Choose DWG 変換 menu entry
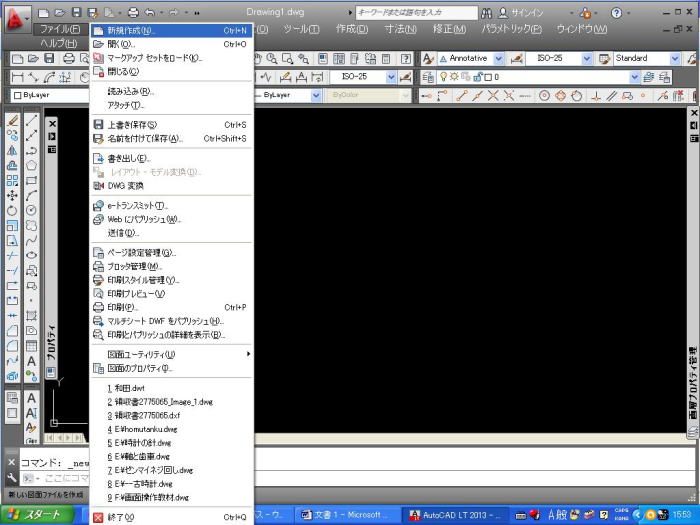This screenshot has width=700, height=525. pyautogui.click(x=171, y=185)
